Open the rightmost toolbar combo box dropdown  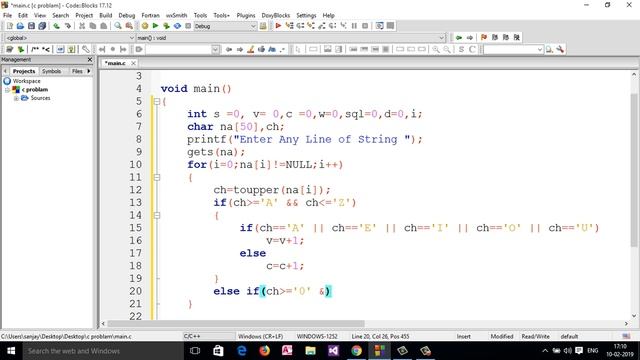[x=540, y=49]
